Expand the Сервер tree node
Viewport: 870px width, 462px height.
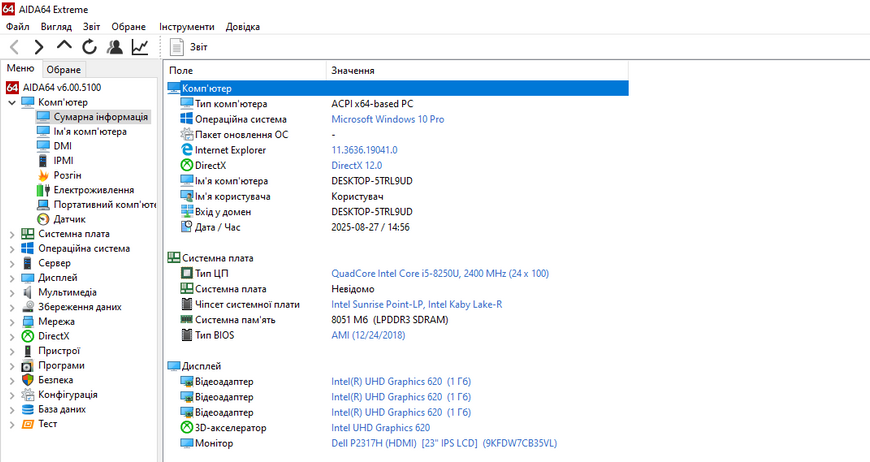point(12,263)
